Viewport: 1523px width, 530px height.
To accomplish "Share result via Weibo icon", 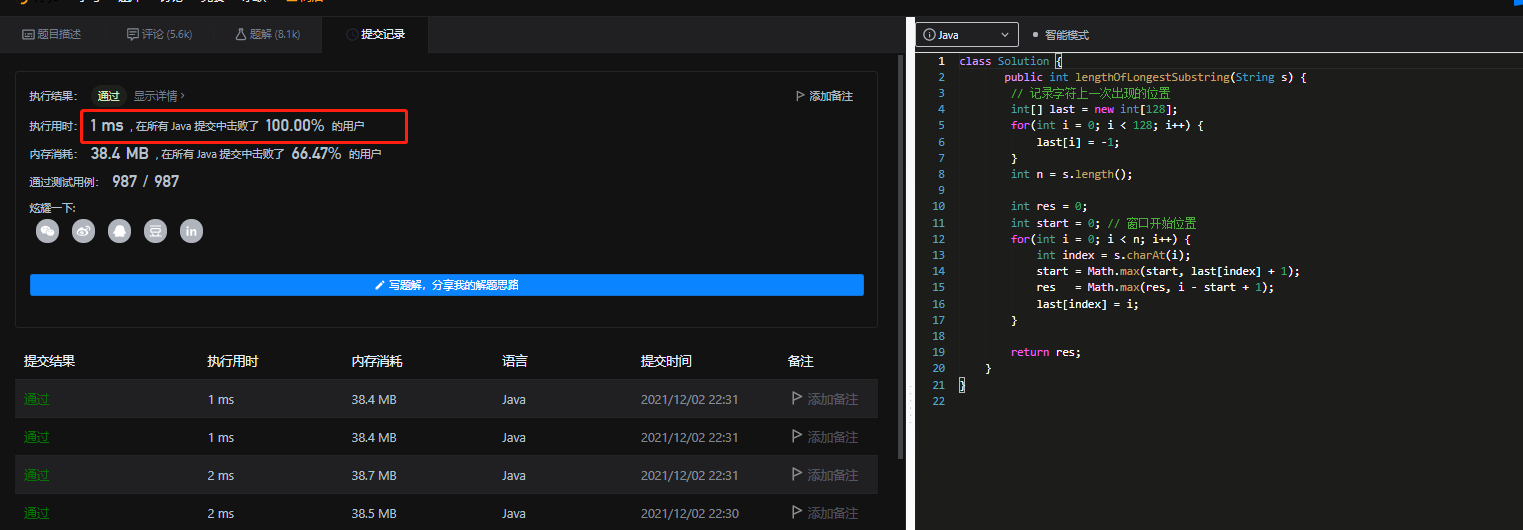I will [x=83, y=231].
